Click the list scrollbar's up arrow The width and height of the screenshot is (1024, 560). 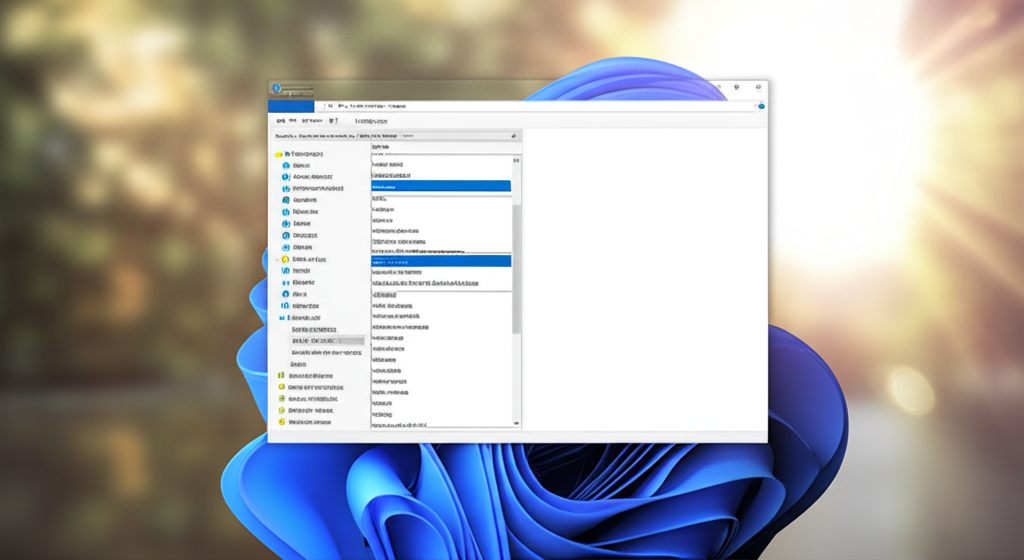click(517, 160)
